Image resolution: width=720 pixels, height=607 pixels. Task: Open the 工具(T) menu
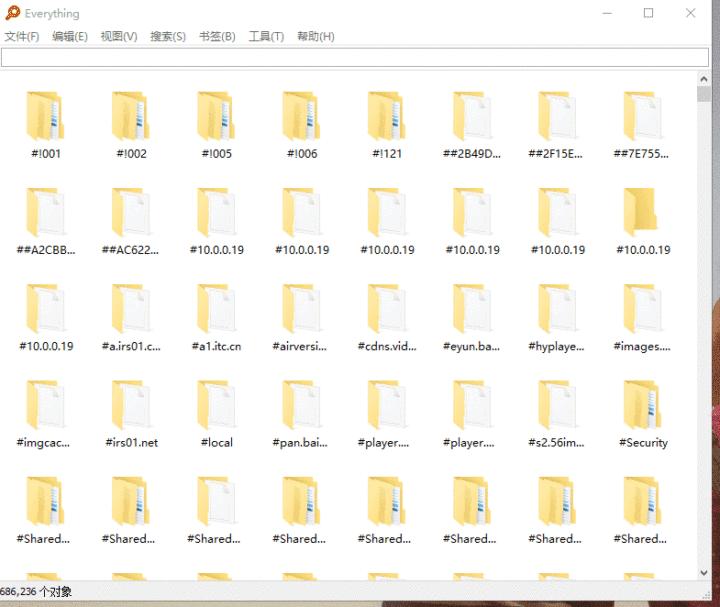[266, 36]
